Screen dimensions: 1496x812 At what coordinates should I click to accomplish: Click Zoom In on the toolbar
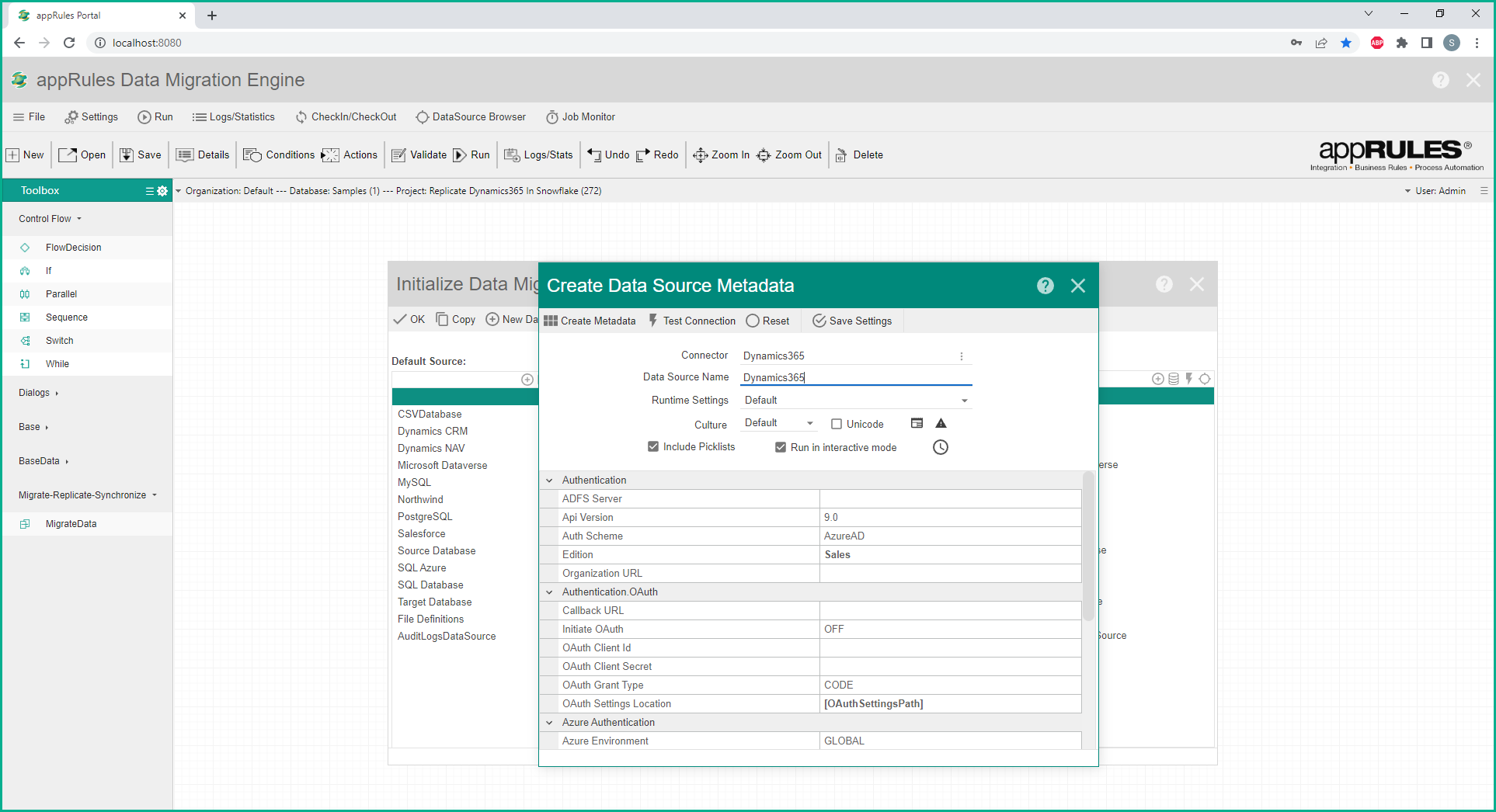click(x=722, y=154)
